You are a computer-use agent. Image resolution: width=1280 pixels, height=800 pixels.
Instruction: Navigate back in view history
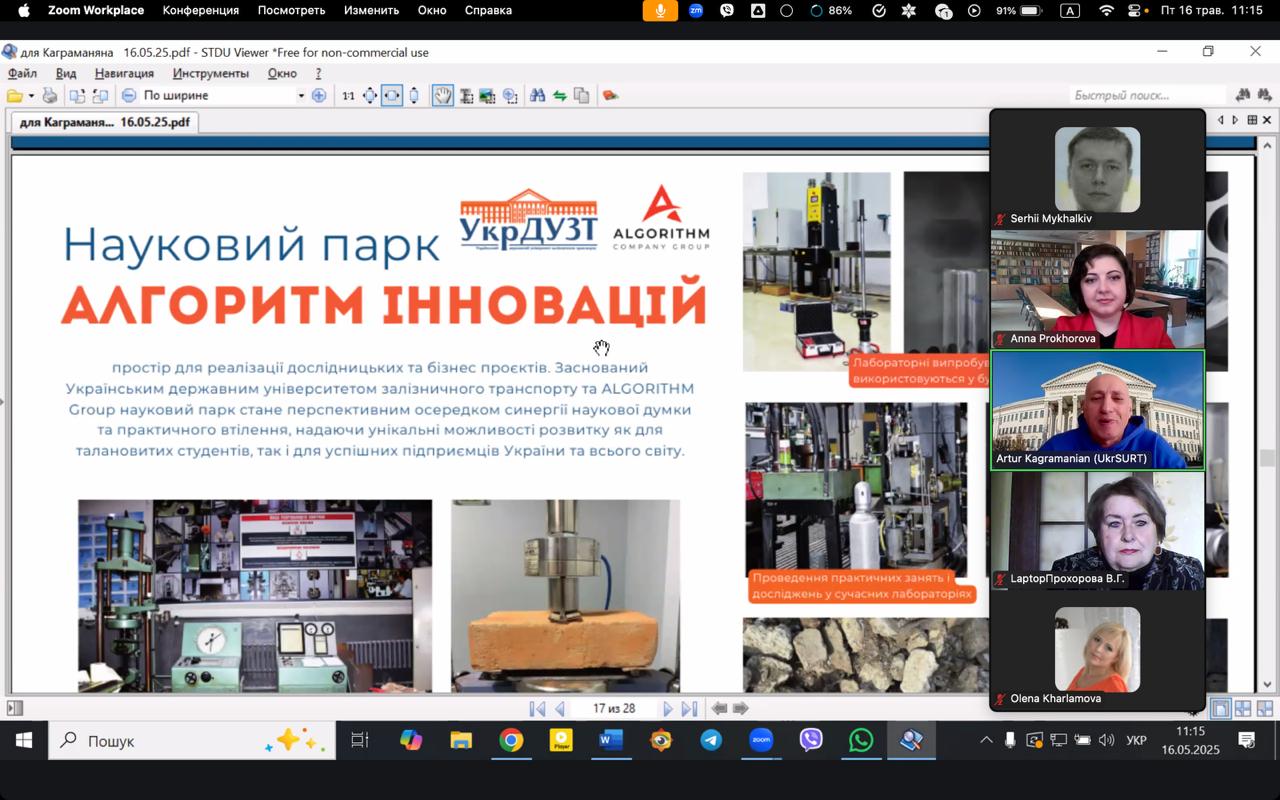[719, 708]
